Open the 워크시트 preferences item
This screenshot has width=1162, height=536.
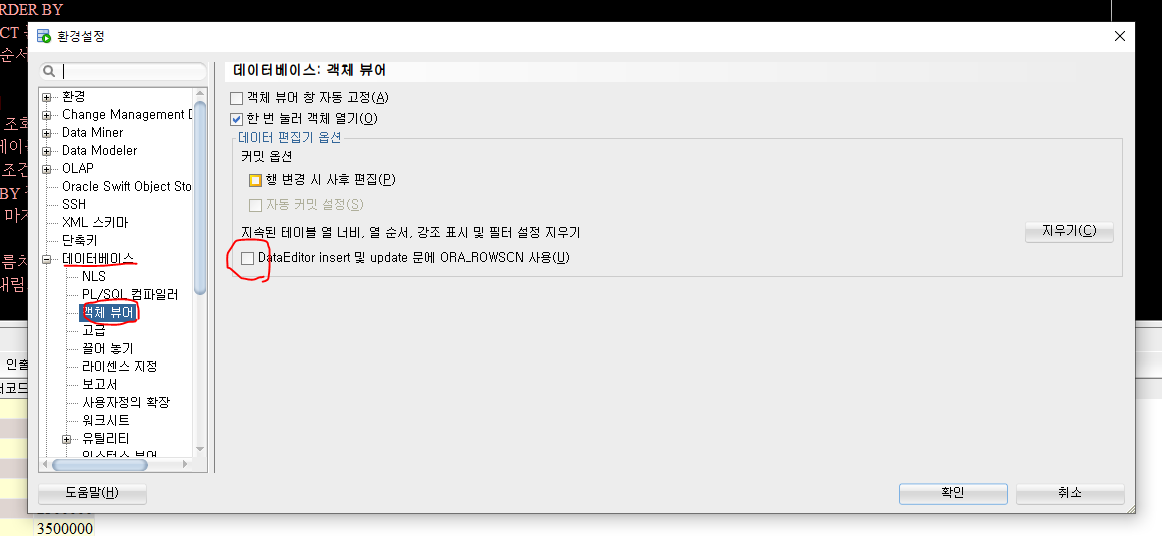105,420
